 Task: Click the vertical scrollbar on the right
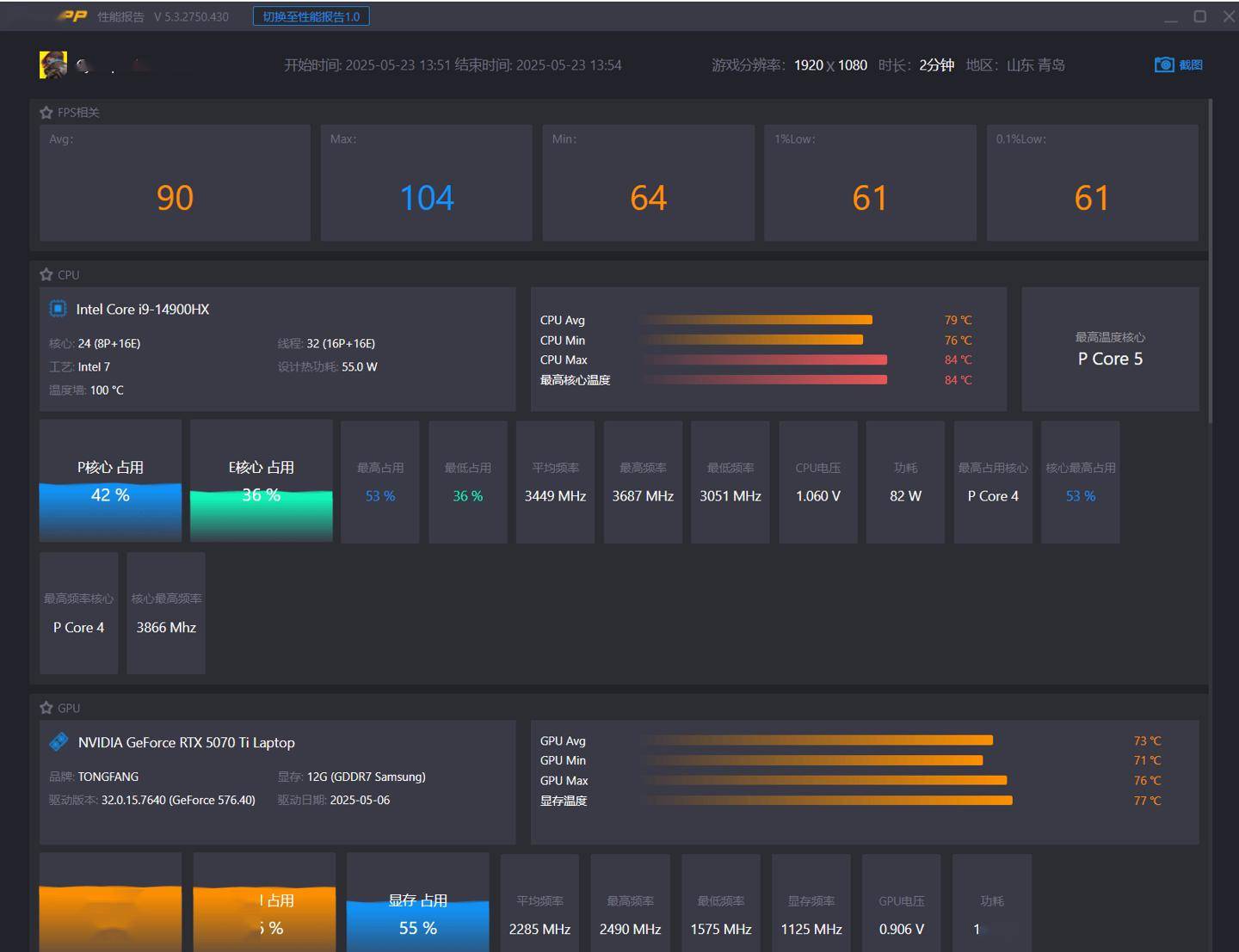point(1211,258)
